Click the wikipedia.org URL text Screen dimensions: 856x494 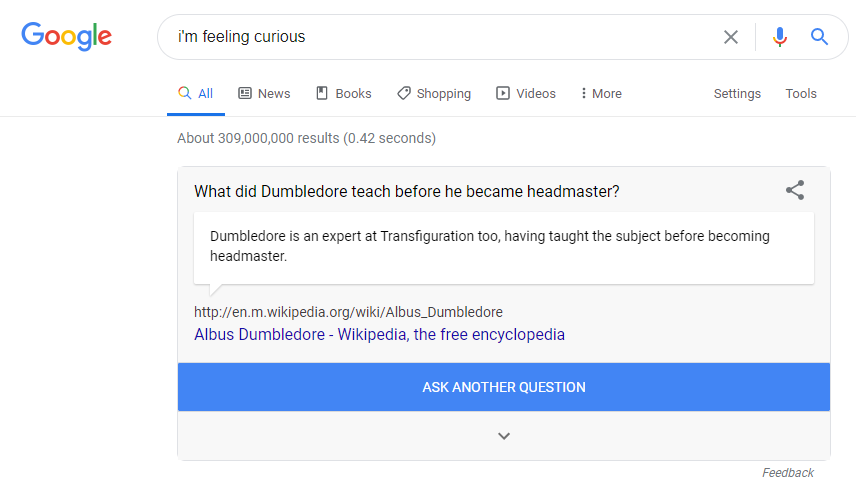pos(348,312)
